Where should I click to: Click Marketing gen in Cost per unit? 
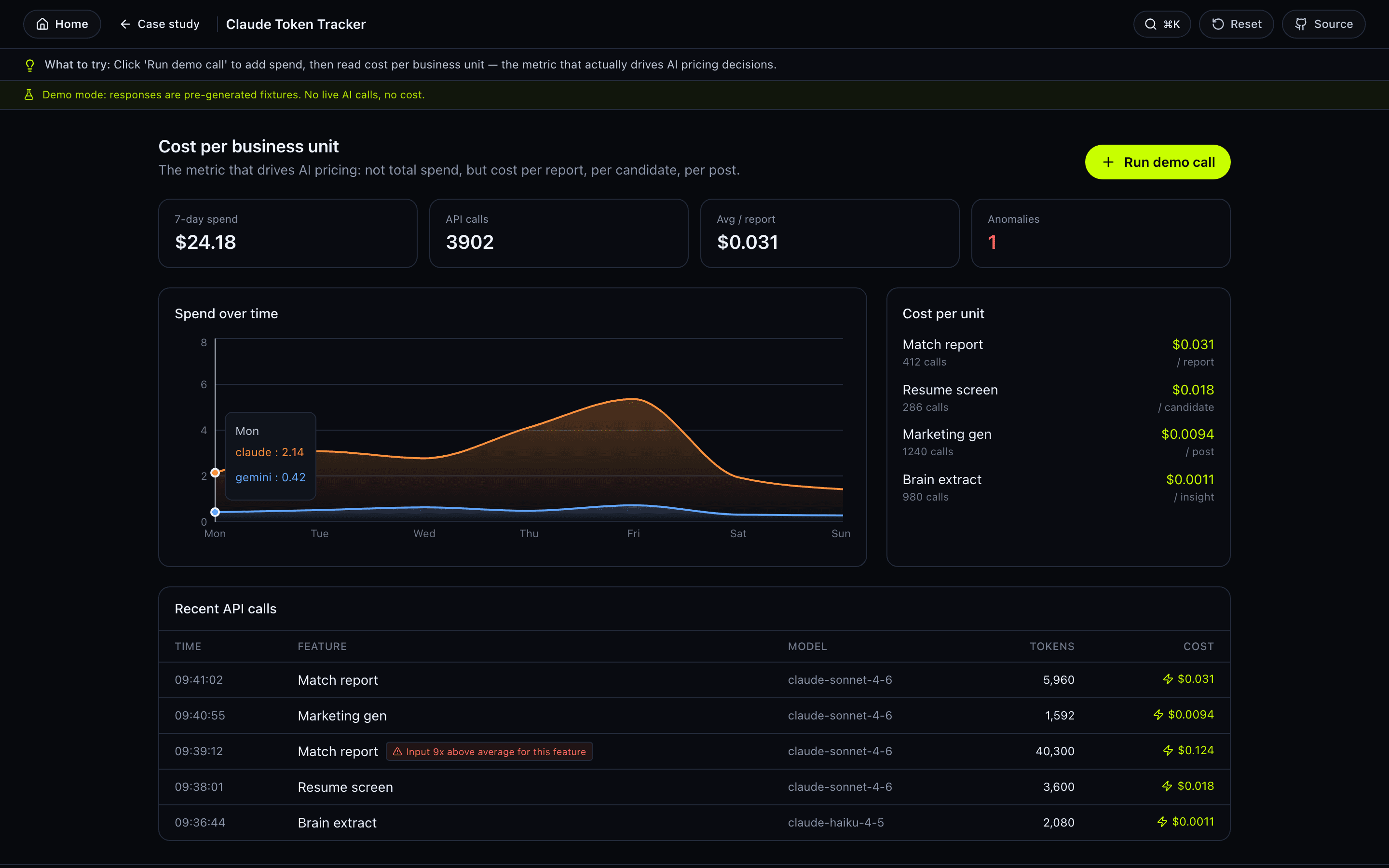coord(947,434)
